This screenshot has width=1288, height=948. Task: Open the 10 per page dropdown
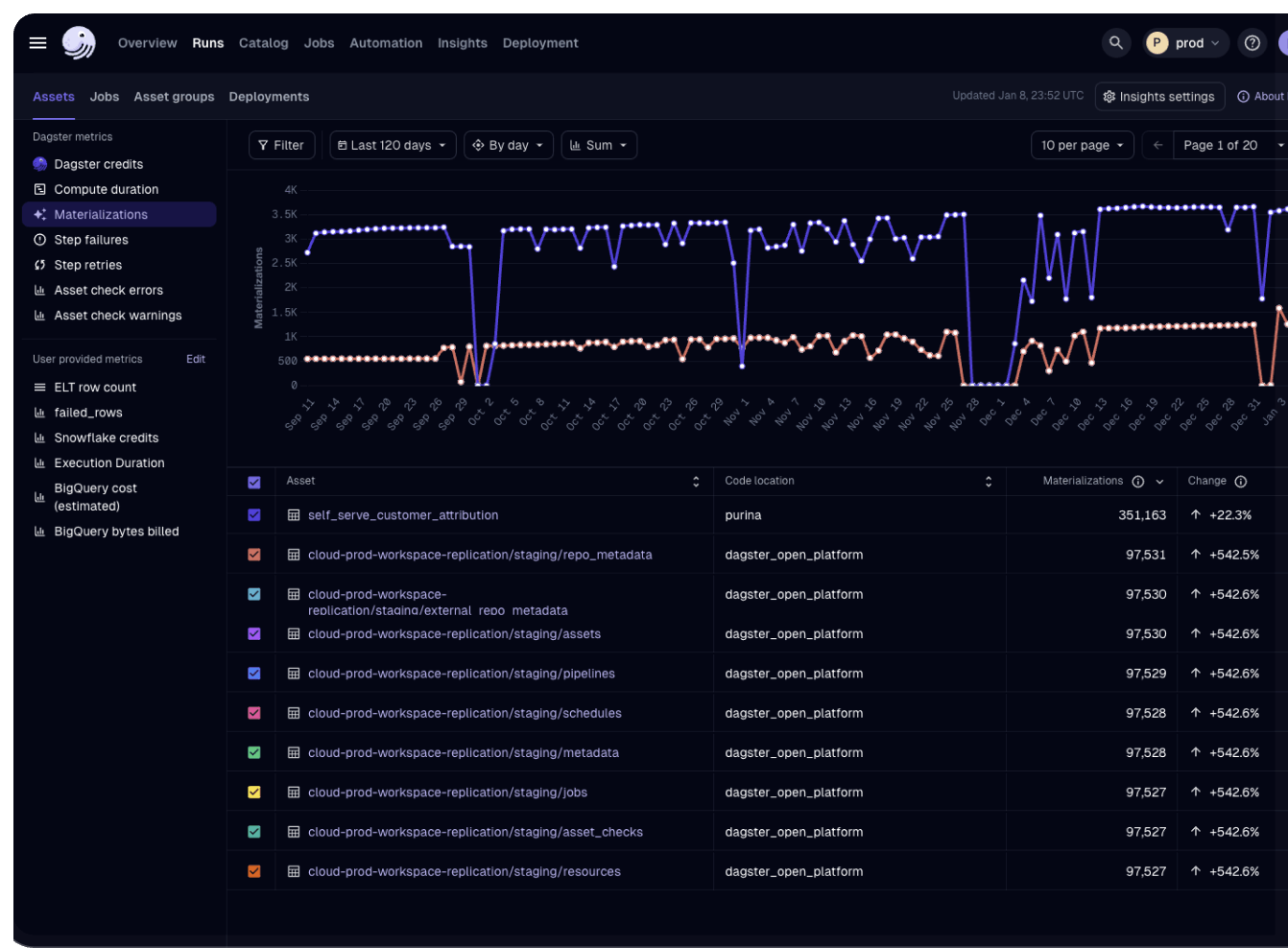coord(1083,145)
